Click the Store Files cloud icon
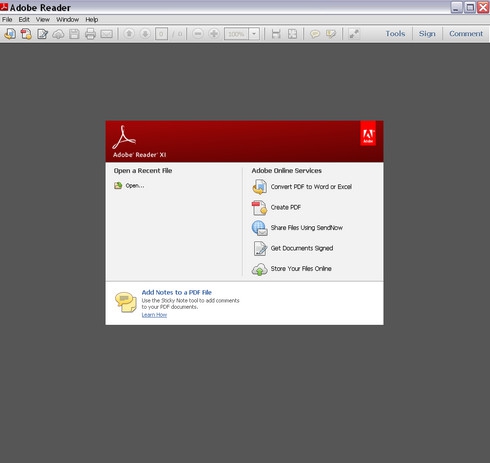This screenshot has width=490, height=463. click(259, 269)
